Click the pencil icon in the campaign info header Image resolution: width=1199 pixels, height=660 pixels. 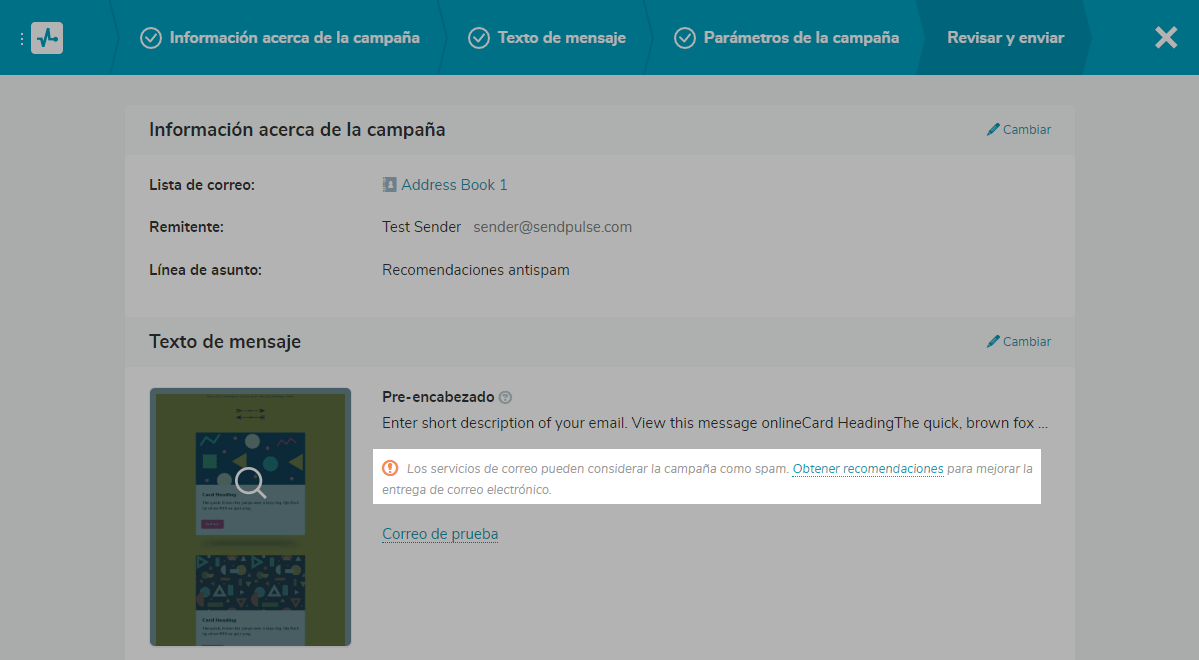(x=993, y=130)
